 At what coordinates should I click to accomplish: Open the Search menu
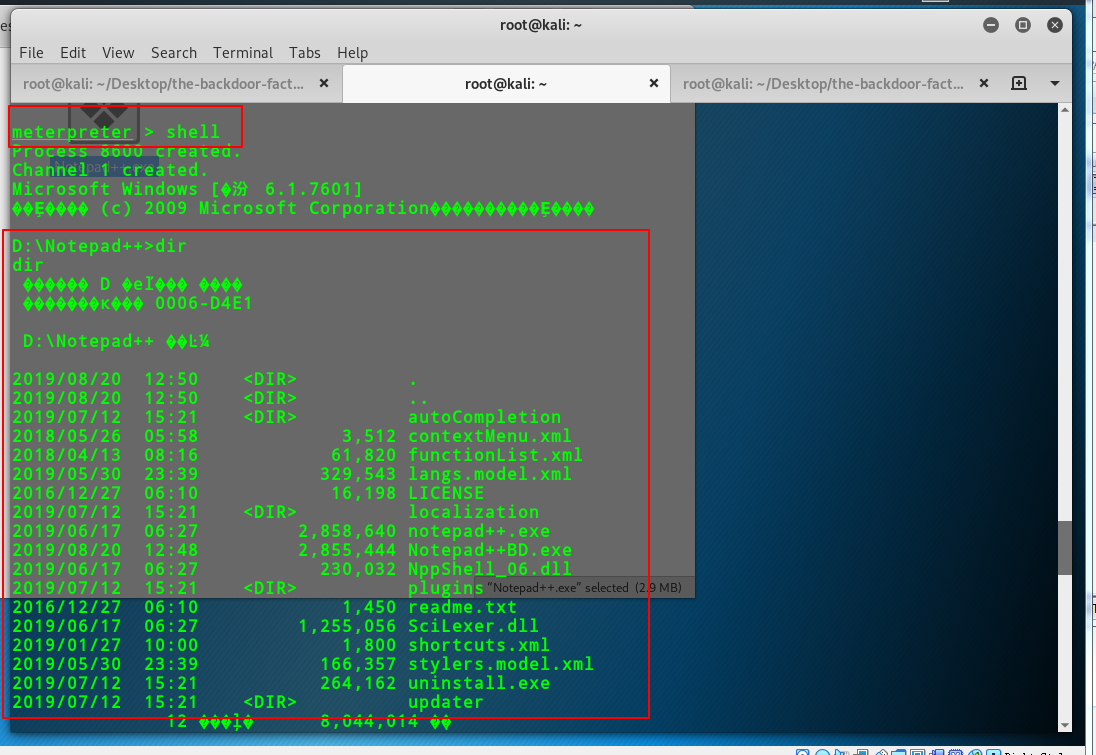click(x=174, y=53)
